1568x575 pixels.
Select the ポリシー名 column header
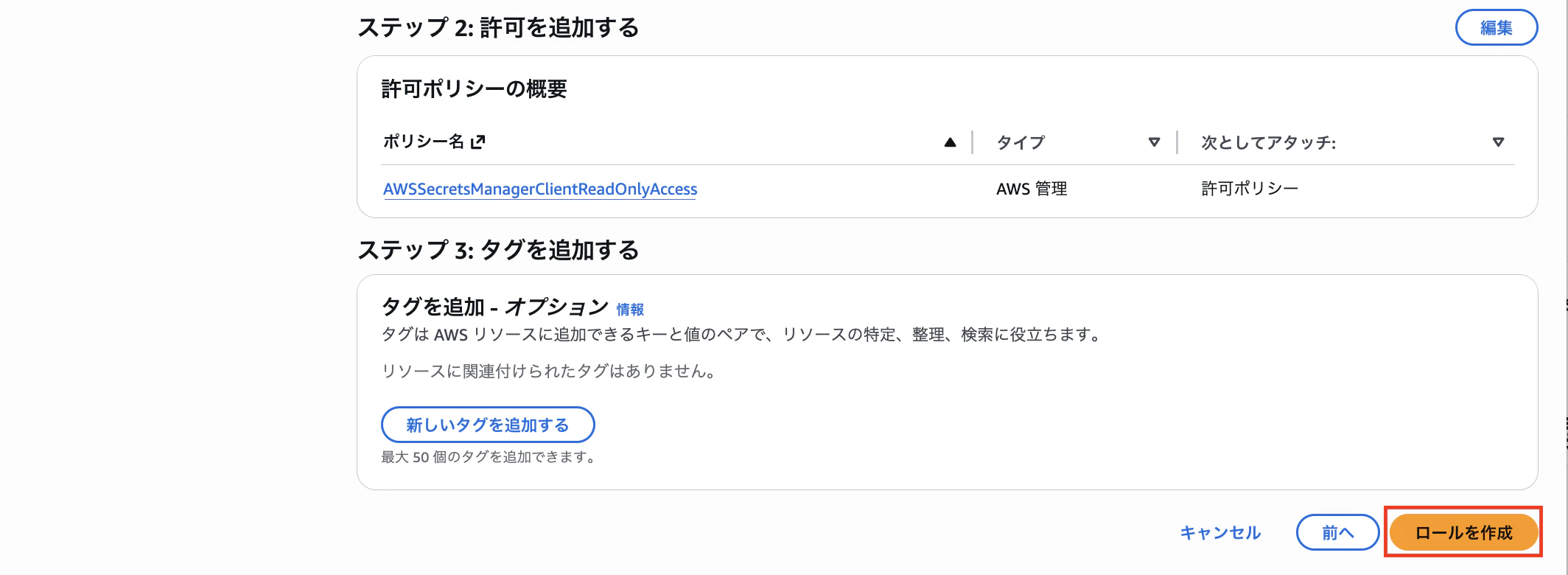pyautogui.click(x=425, y=142)
